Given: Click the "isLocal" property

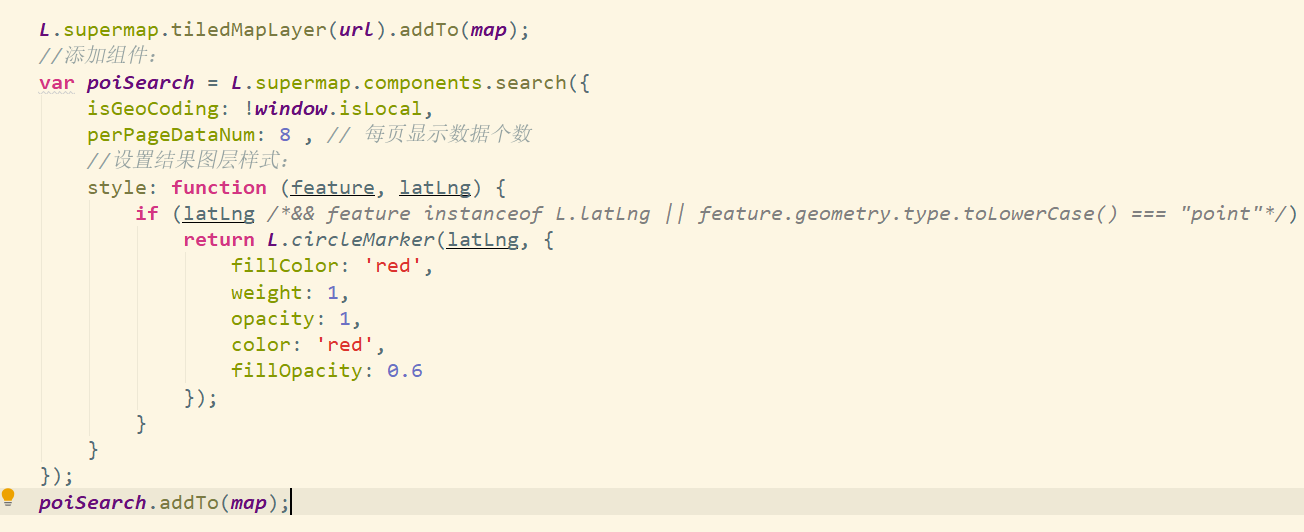Looking at the screenshot, I should coord(381,108).
